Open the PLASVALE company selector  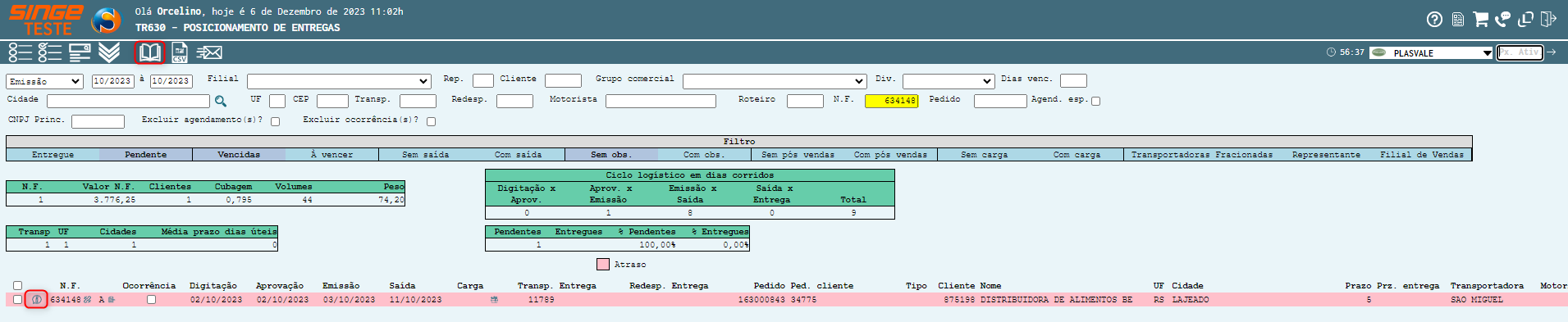[1432, 52]
